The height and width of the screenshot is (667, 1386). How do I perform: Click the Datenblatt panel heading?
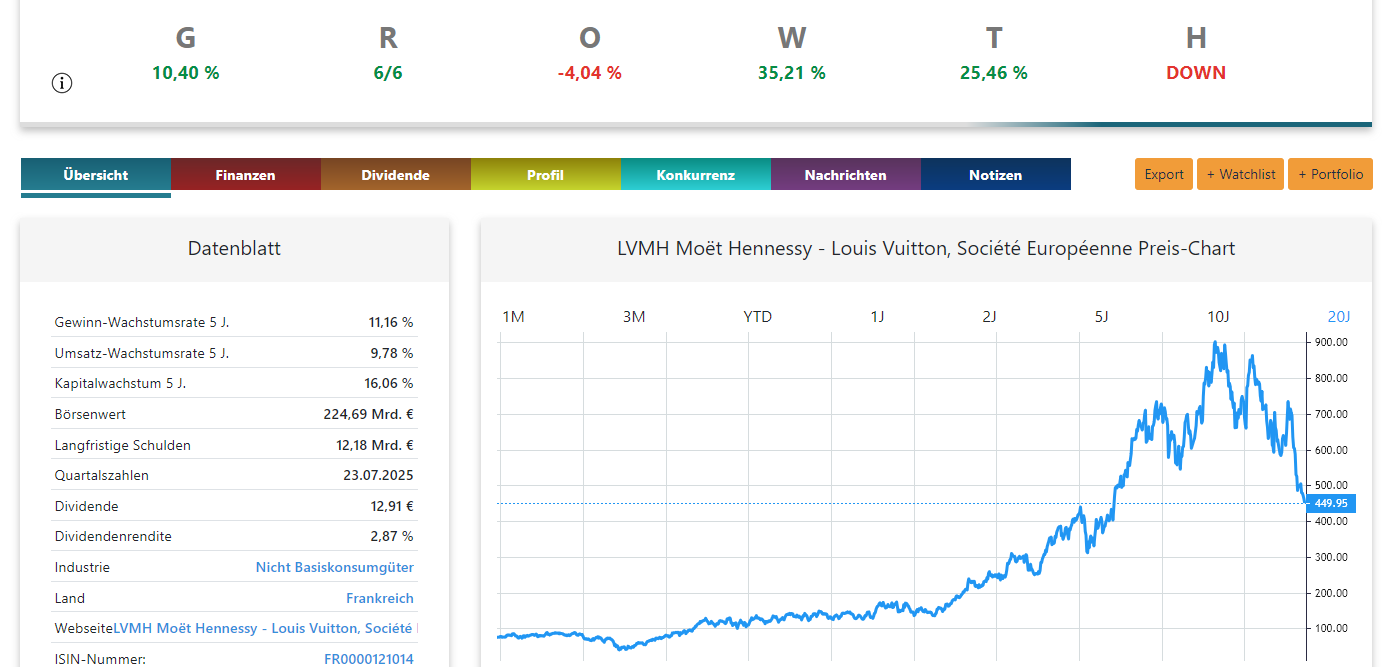(x=234, y=249)
